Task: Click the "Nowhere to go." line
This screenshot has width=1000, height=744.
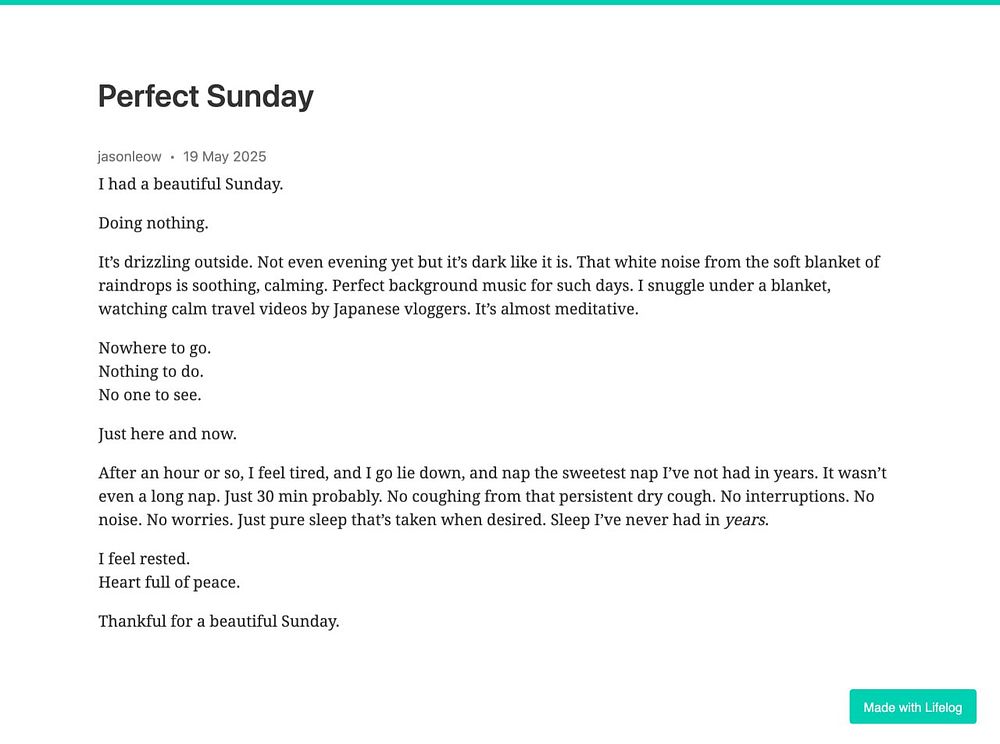Action: pyautogui.click(x=154, y=348)
